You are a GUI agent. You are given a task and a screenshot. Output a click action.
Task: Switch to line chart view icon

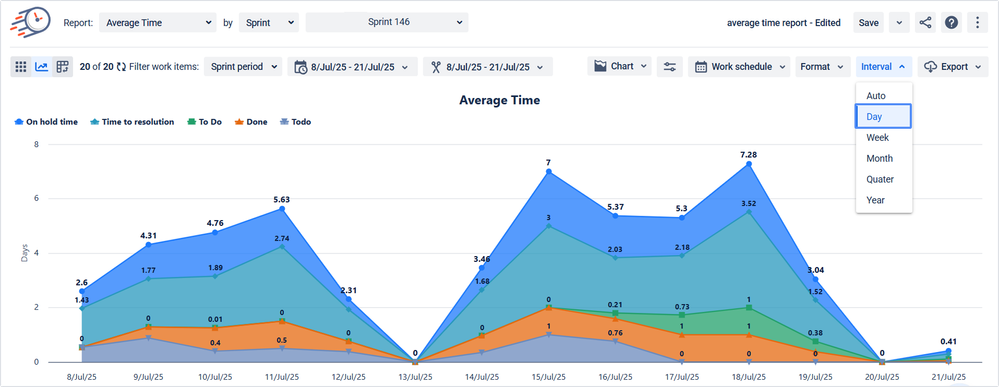(x=41, y=66)
